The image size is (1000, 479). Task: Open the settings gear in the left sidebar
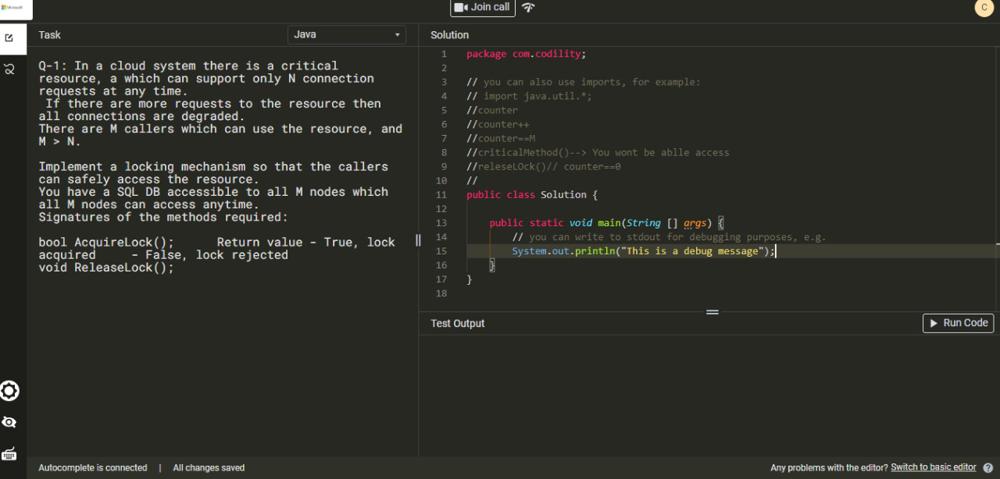(x=10, y=391)
